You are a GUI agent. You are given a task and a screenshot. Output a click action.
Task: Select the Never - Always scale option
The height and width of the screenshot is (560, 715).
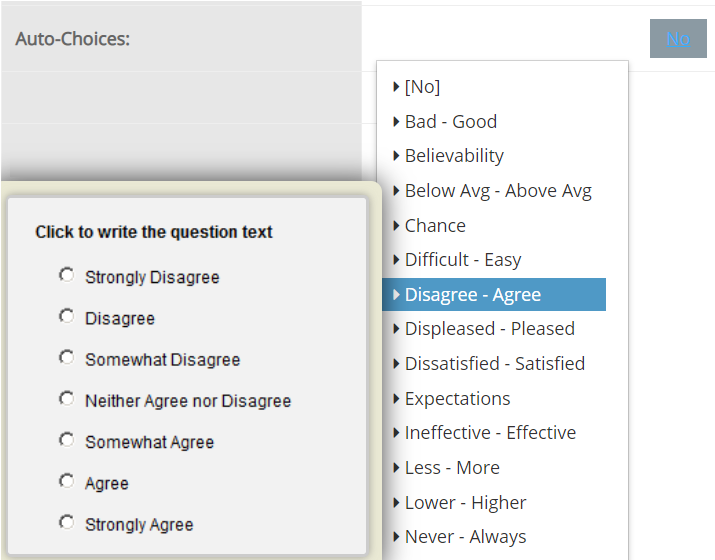[x=465, y=537]
